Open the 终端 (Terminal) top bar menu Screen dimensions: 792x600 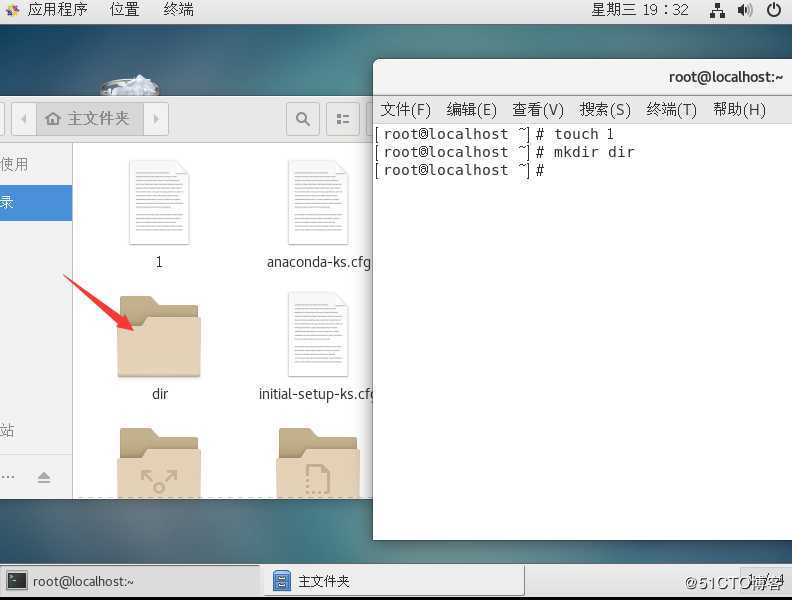178,10
